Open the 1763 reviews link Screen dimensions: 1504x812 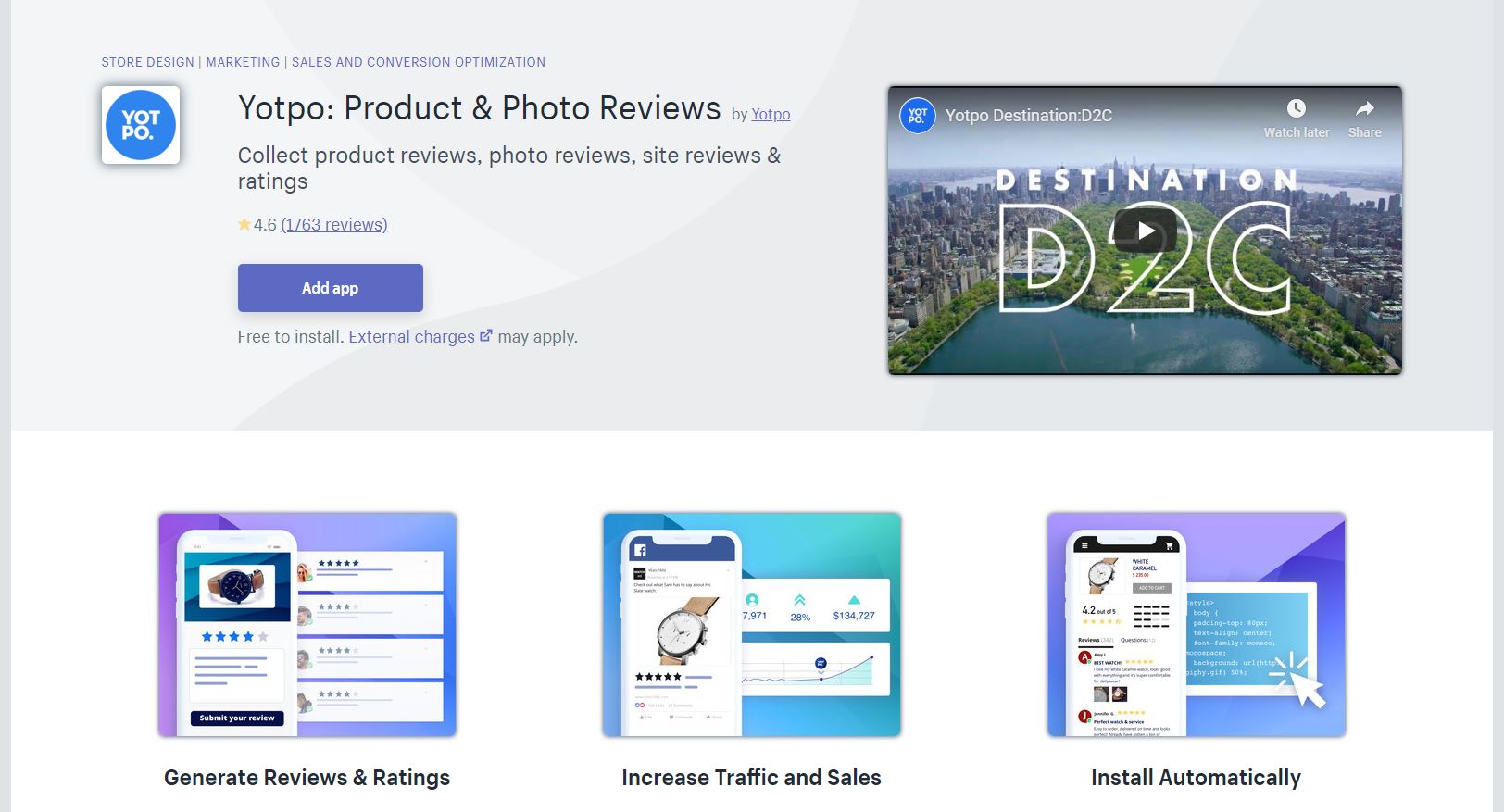click(x=334, y=225)
